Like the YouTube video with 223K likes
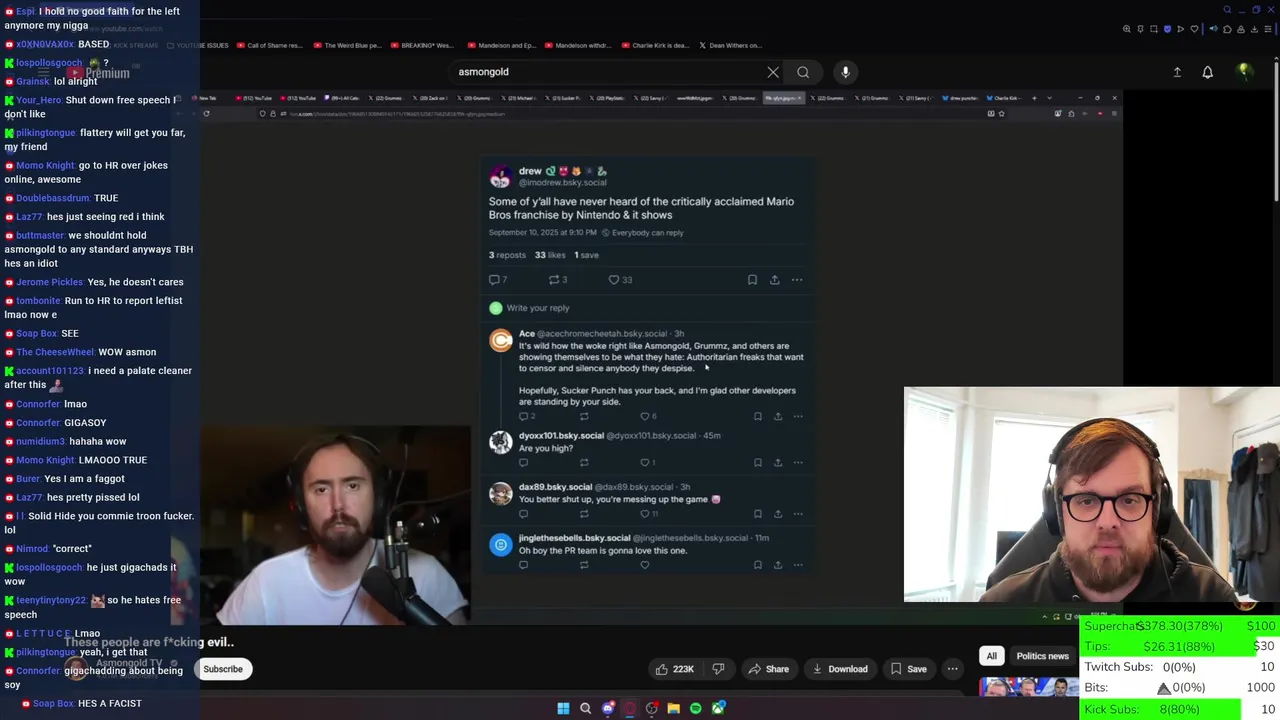The width and height of the screenshot is (1280, 720). click(673, 669)
